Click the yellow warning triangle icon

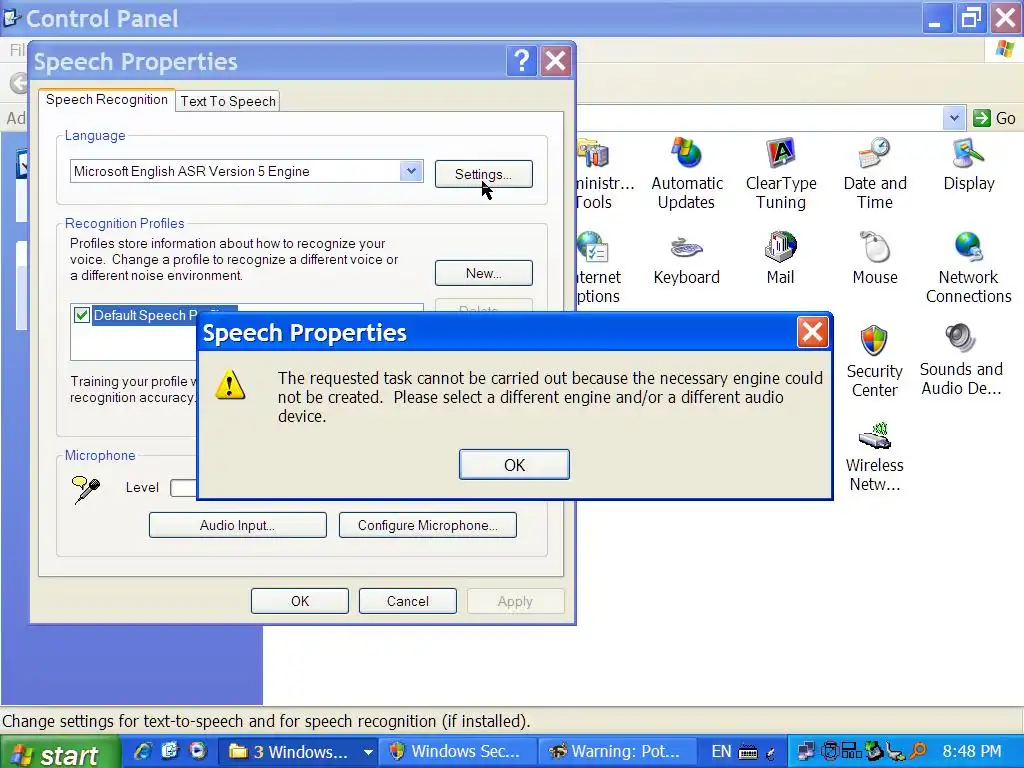pyautogui.click(x=230, y=384)
